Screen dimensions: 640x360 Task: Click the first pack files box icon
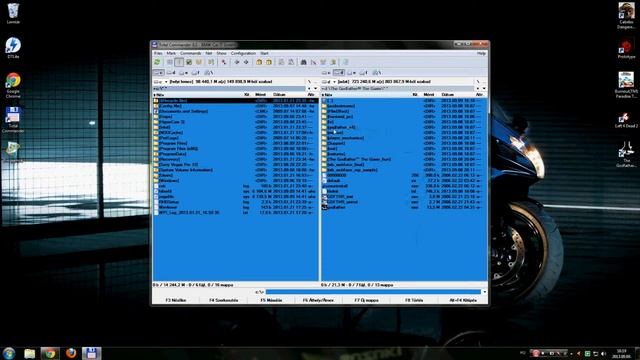tap(259, 62)
